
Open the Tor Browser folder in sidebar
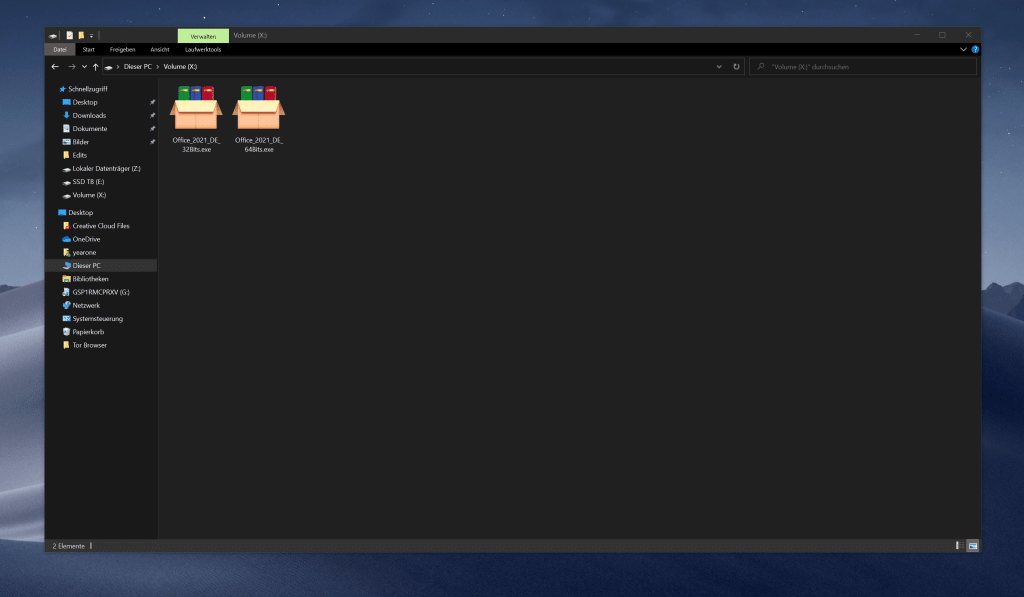(89, 346)
